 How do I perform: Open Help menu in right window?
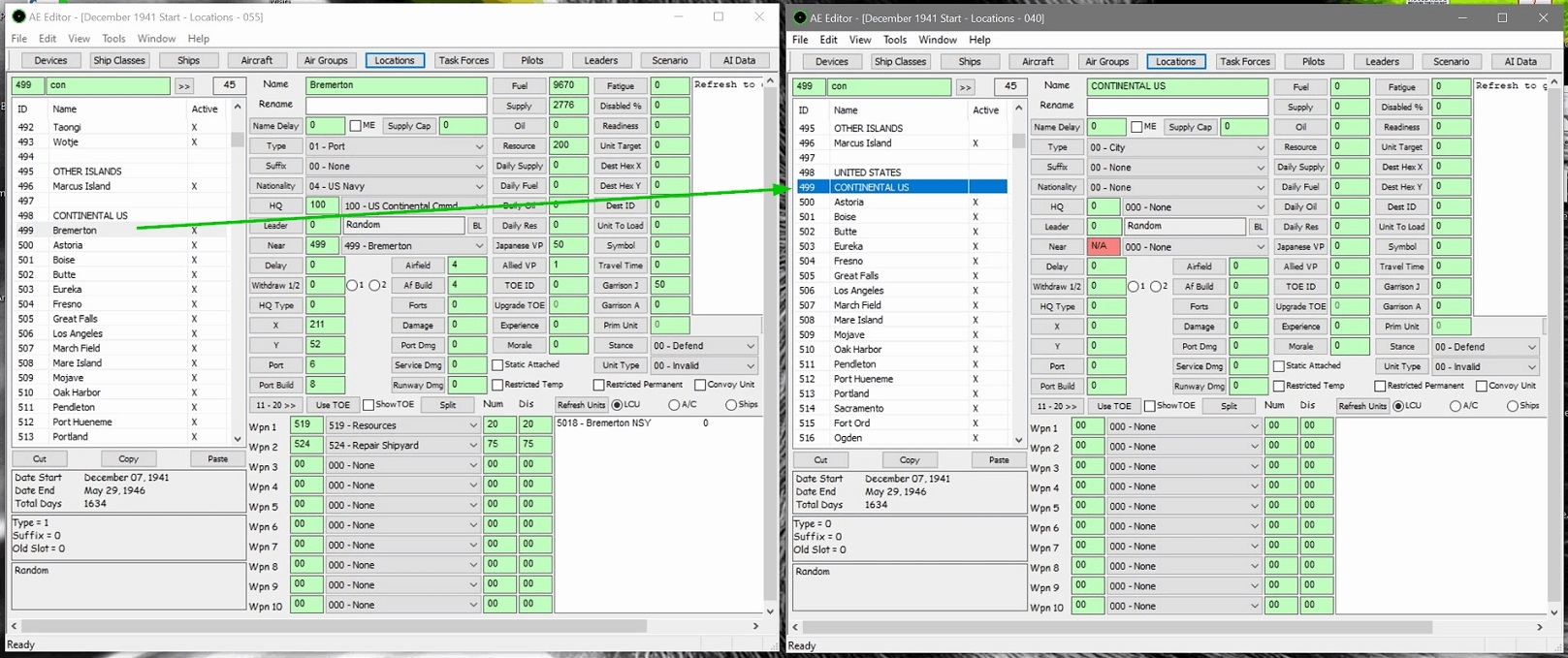(x=980, y=40)
